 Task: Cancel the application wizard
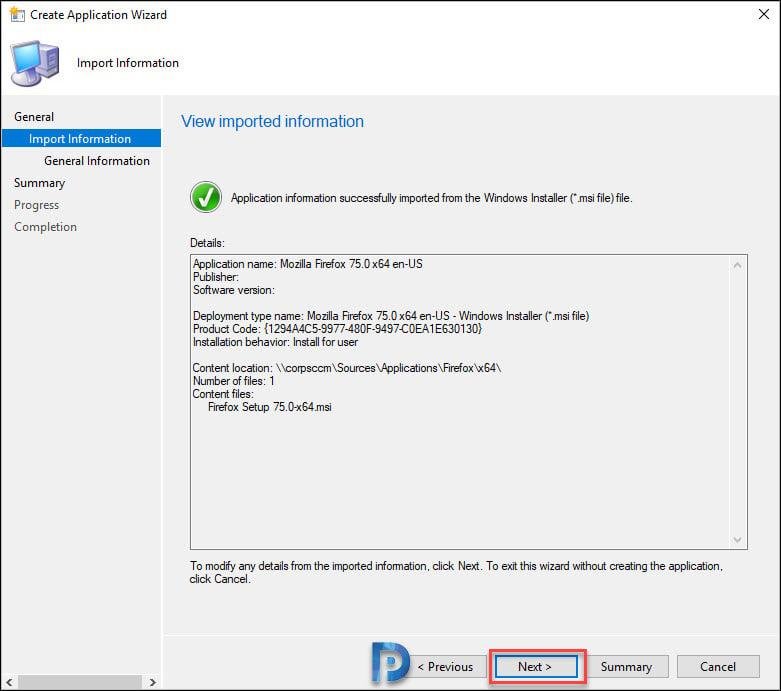pos(717,667)
